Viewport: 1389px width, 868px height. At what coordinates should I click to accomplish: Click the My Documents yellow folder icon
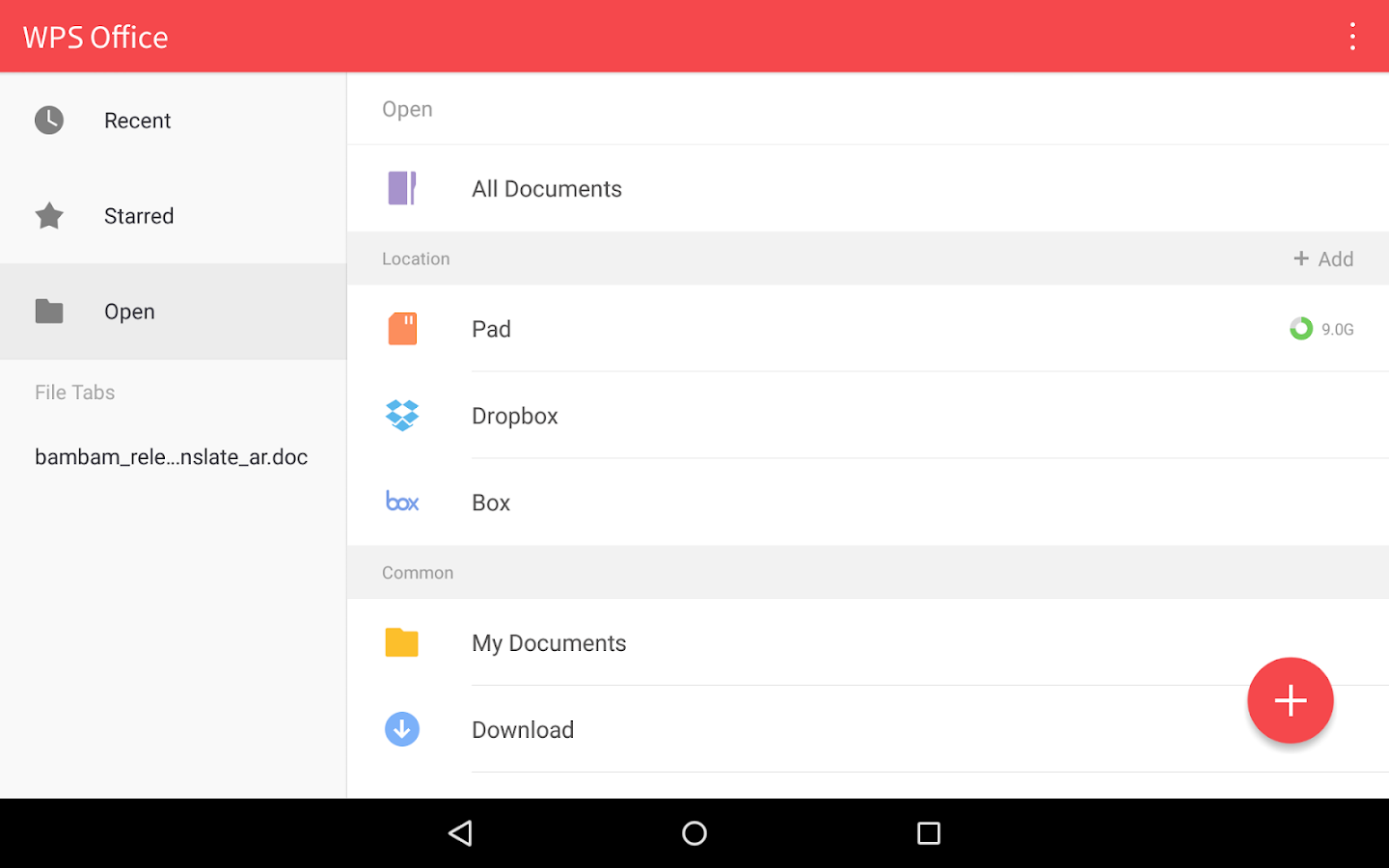tap(402, 642)
